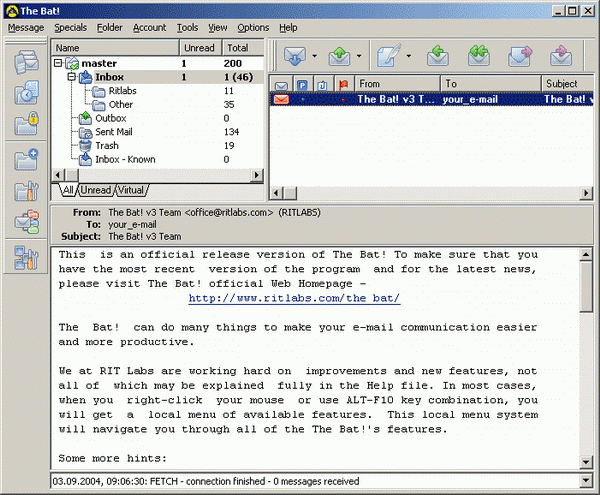Open the Inbox - Known folder
This screenshot has height=495, width=600.
pos(125,160)
